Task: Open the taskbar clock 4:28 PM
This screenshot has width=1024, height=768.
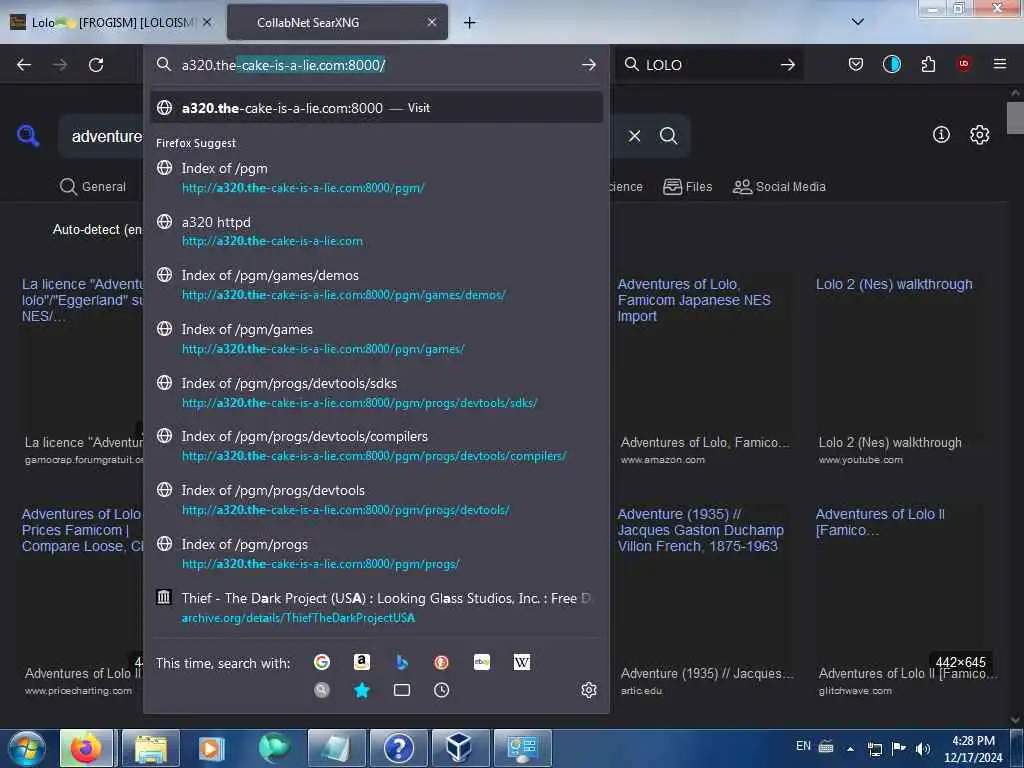Action: [973, 749]
